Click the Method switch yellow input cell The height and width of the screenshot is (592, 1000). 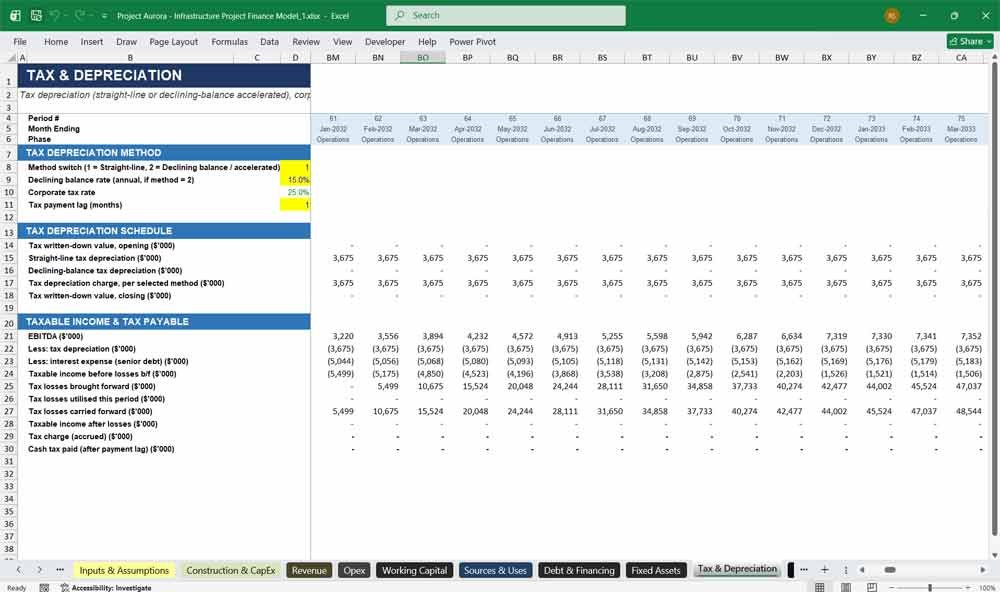[295, 167]
